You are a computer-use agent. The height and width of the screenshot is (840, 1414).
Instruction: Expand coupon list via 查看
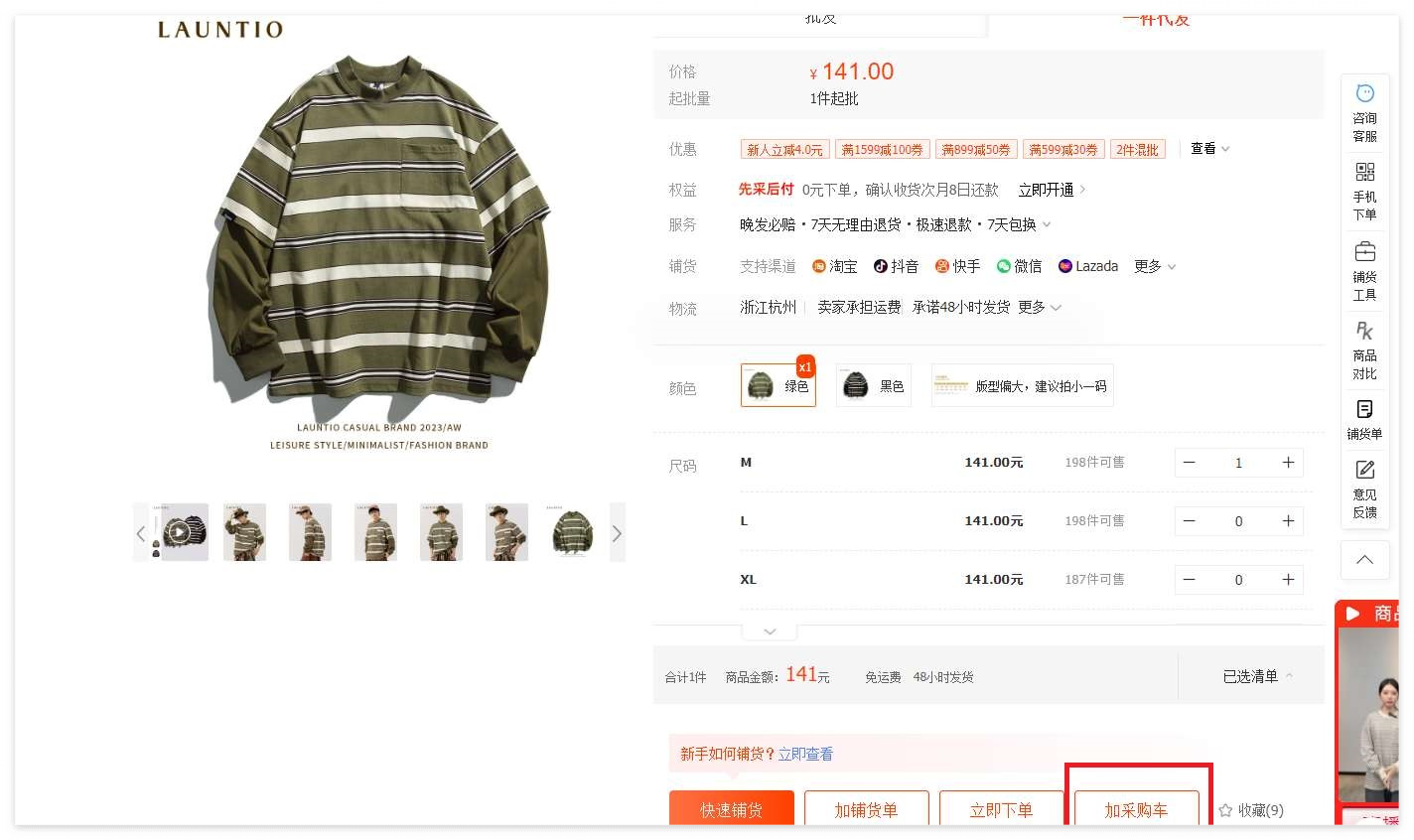coord(1209,149)
